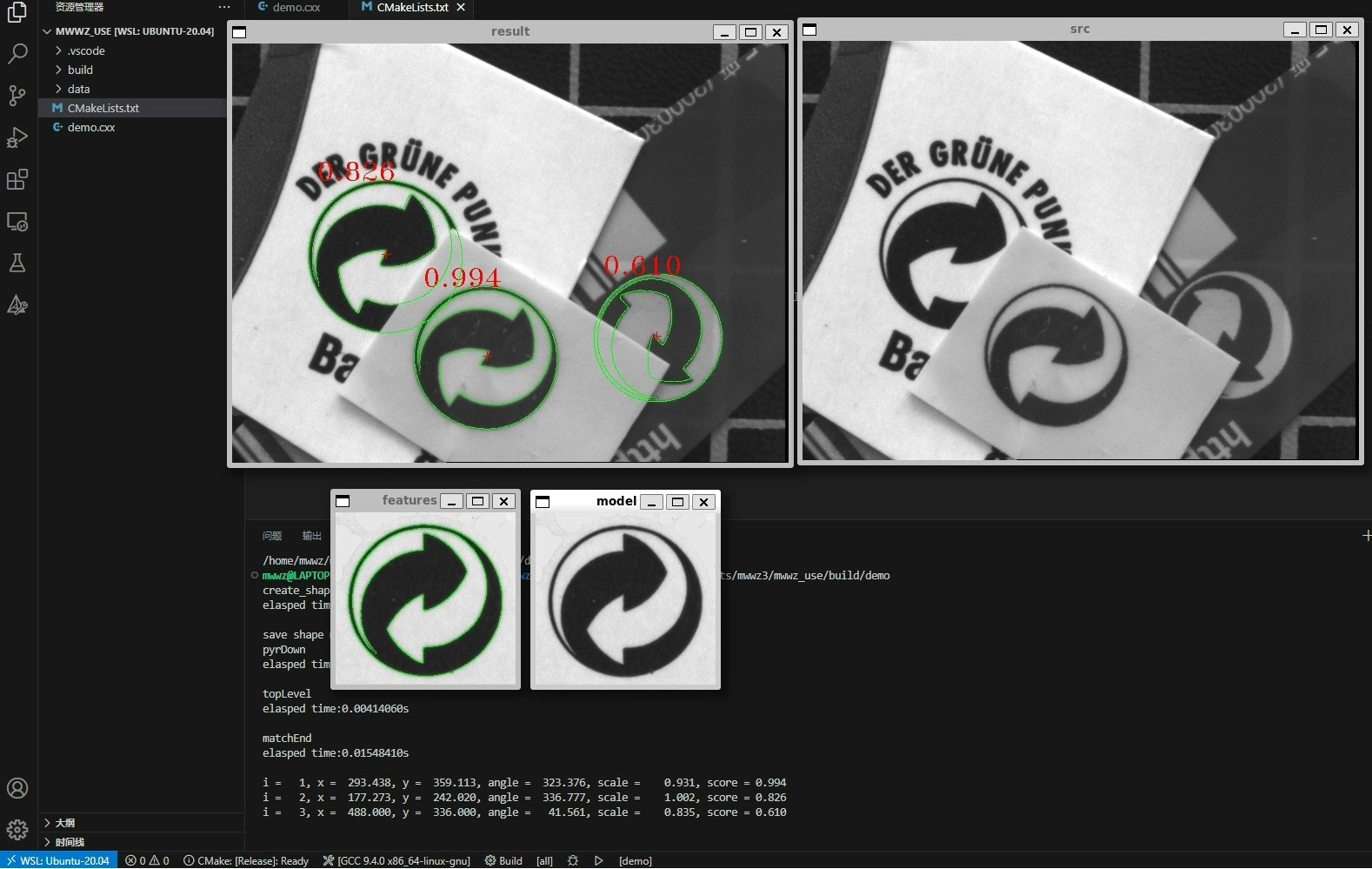The width and height of the screenshot is (1372, 869).
Task: Open the Extensions view icon
Action: pos(17,179)
